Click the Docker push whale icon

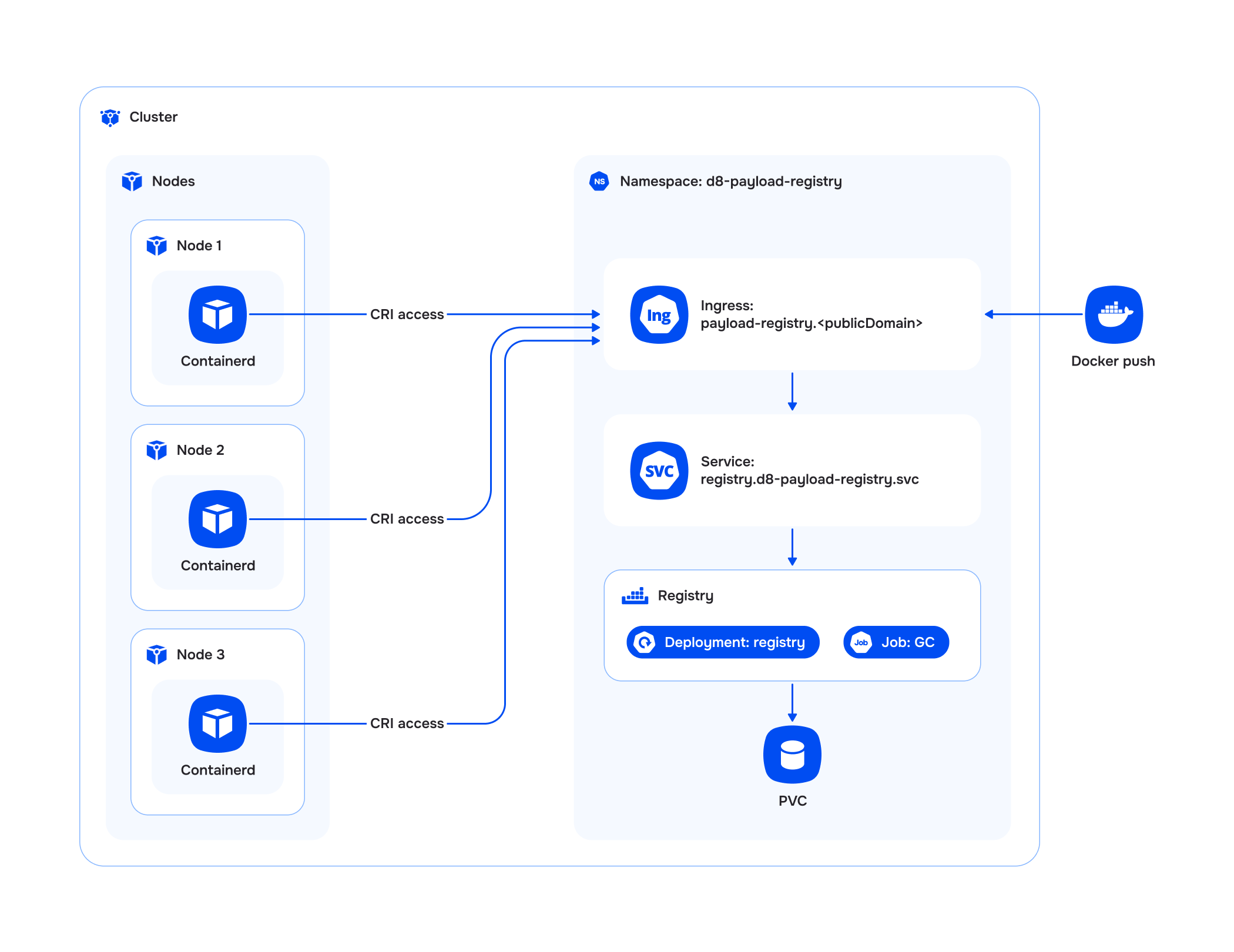click(1114, 315)
